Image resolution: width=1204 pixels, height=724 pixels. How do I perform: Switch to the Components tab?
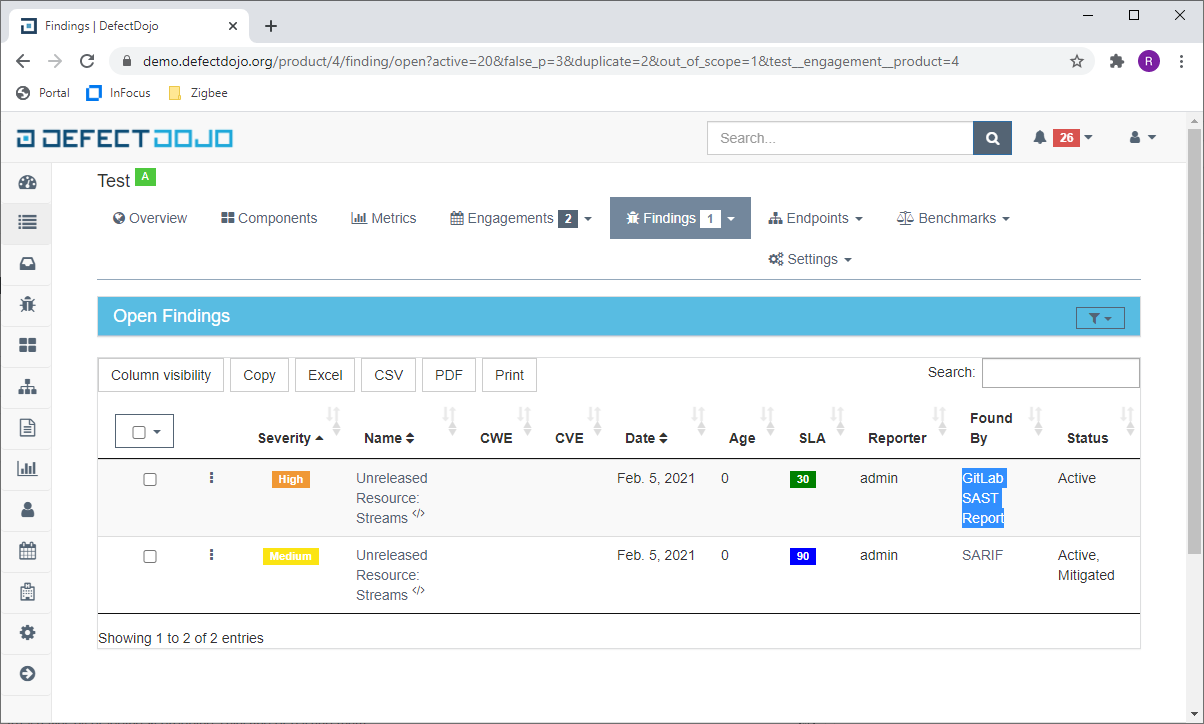(x=268, y=218)
